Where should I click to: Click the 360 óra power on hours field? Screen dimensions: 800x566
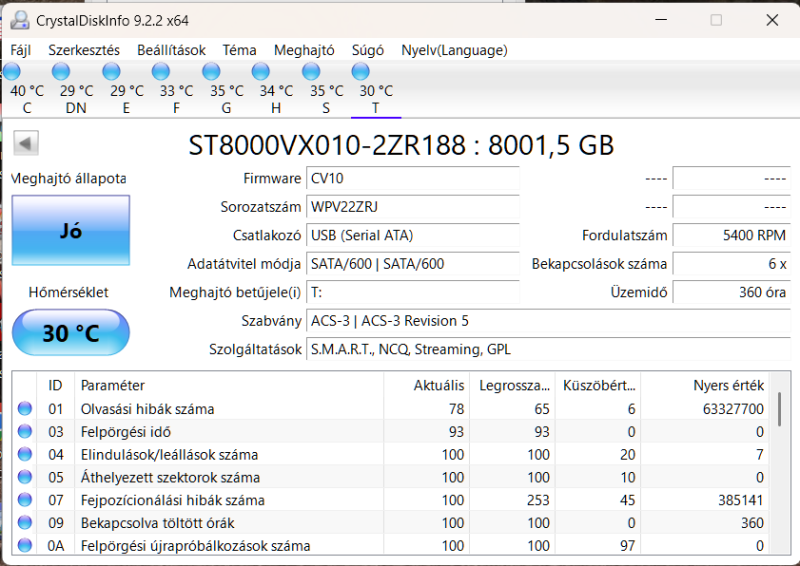(732, 292)
